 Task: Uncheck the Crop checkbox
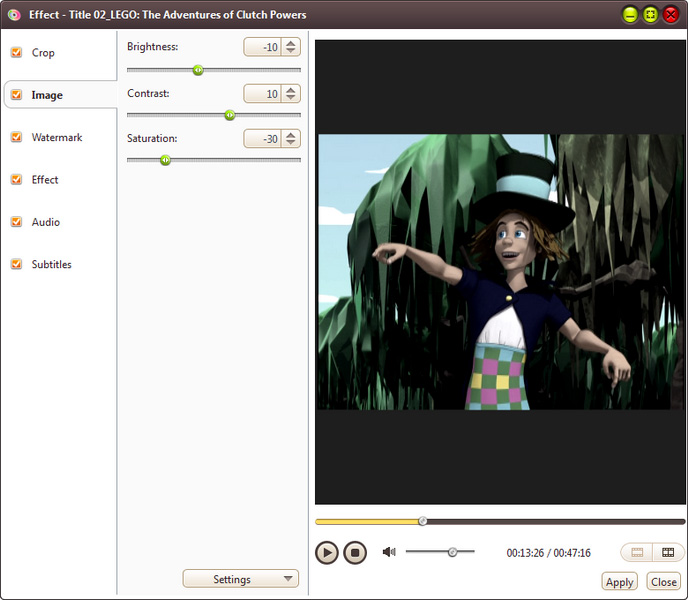tap(16, 53)
